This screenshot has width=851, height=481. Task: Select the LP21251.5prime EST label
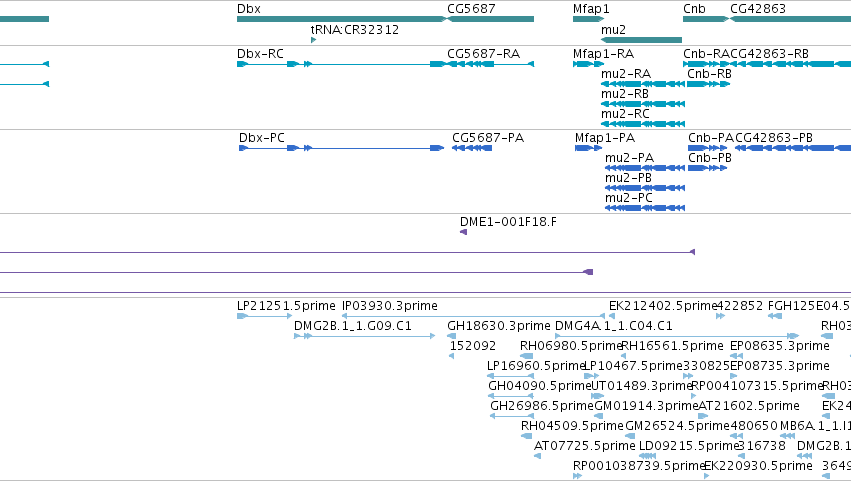pyautogui.click(x=287, y=306)
